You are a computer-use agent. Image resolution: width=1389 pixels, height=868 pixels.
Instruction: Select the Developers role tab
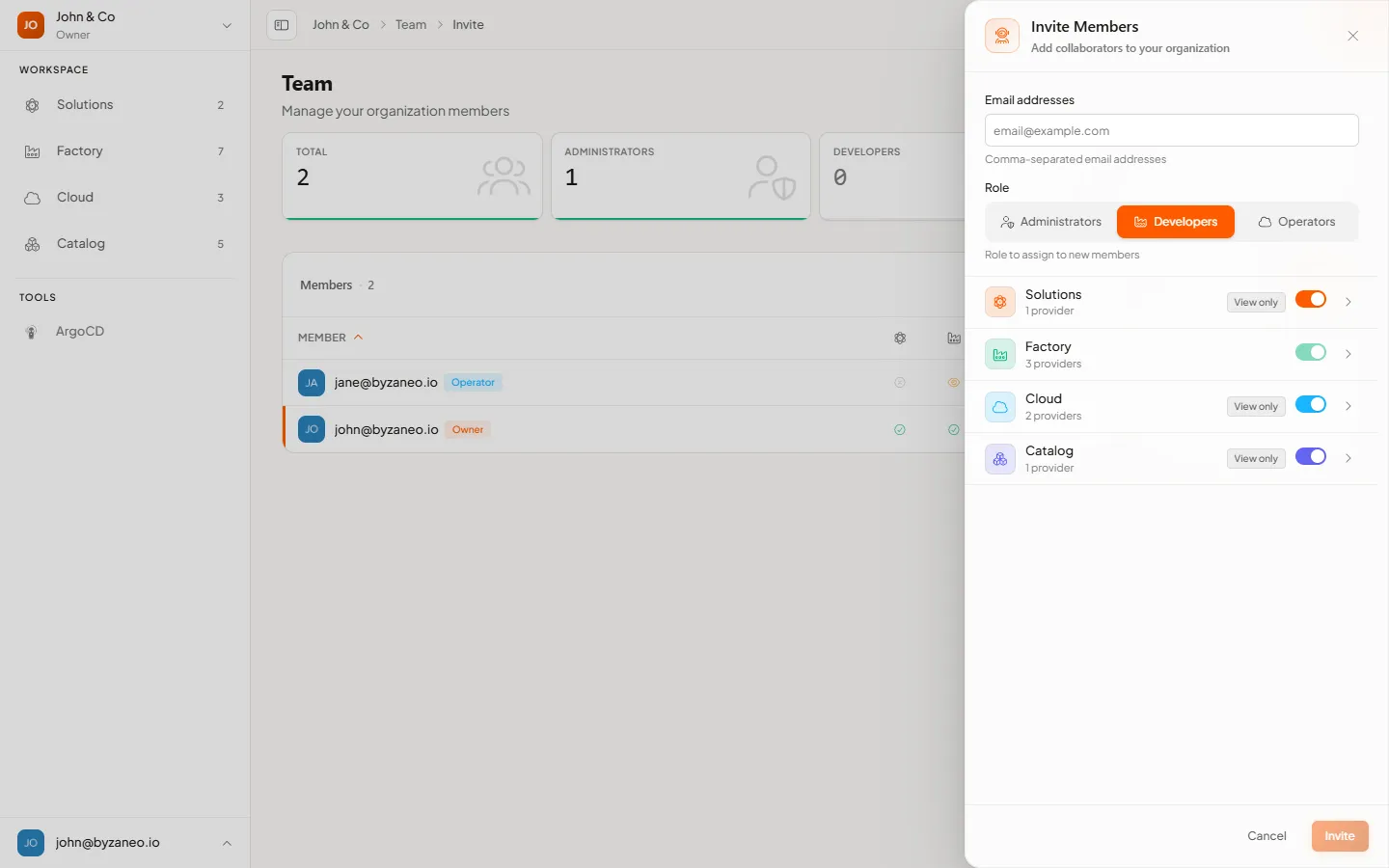[1176, 222]
